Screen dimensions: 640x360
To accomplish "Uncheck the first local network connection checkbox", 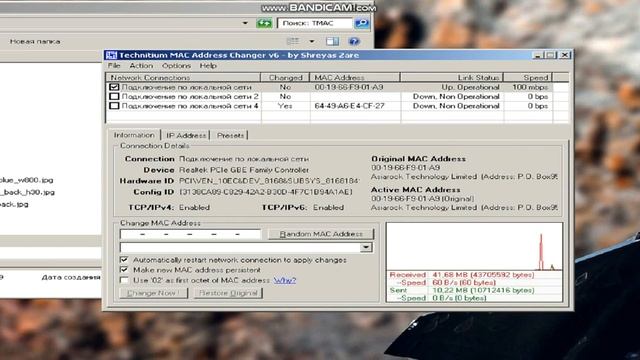I will (114, 87).
